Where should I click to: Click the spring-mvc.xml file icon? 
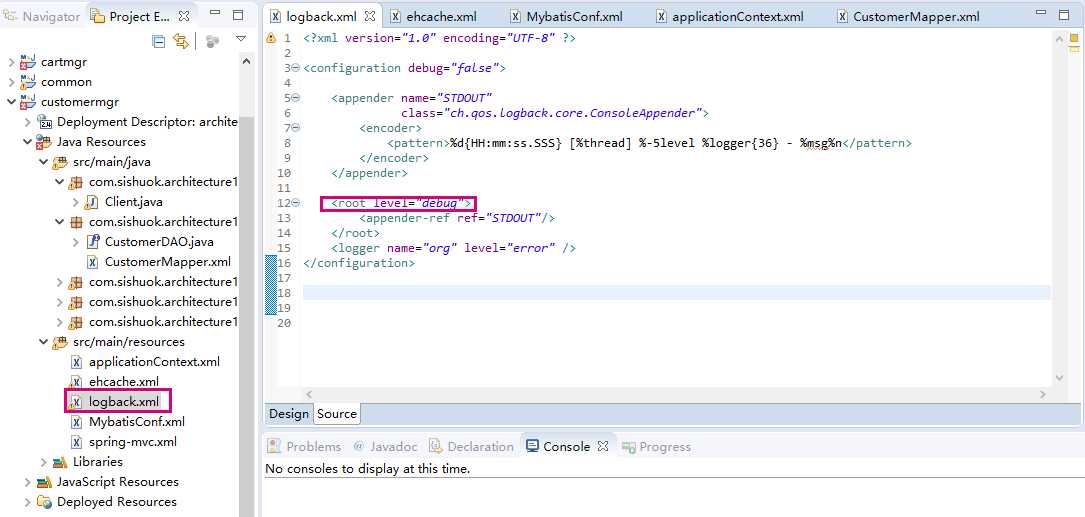[x=76, y=442]
